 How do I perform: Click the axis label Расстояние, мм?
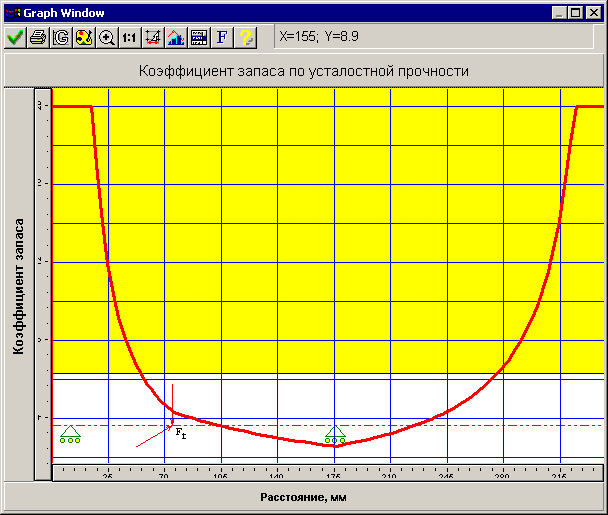coord(303,497)
